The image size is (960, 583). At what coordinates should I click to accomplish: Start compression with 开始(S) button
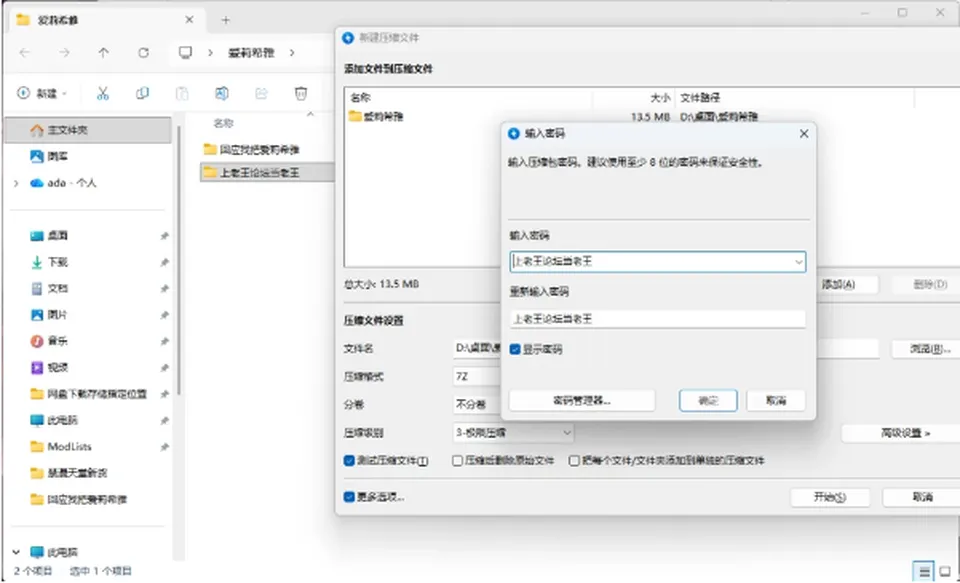coord(830,497)
